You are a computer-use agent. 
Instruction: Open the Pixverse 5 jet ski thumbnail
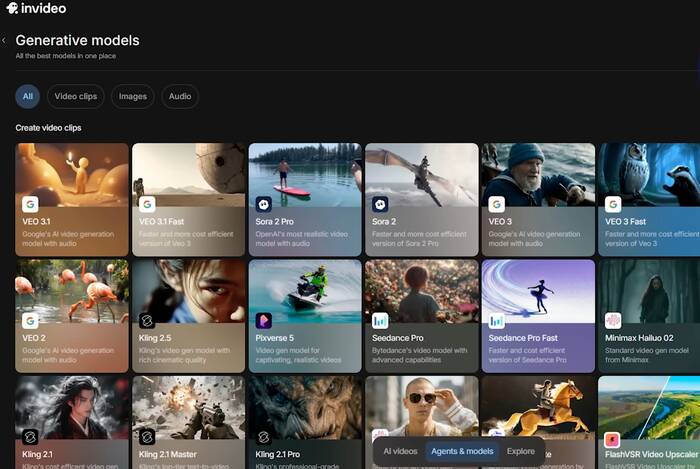point(305,291)
